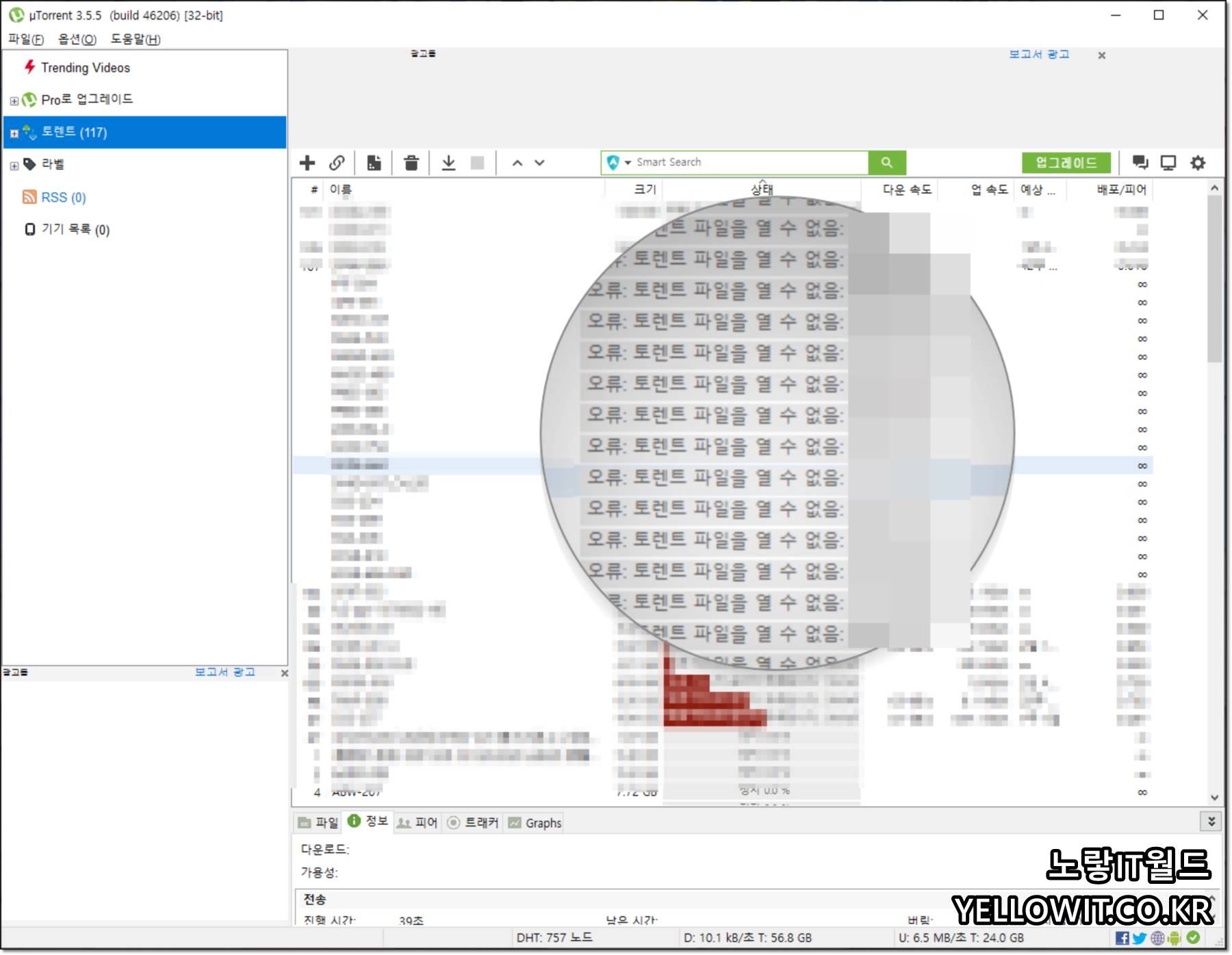Click sidebar 보고서 광고 link
Image resolution: width=1232 pixels, height=955 pixels.
[224, 672]
